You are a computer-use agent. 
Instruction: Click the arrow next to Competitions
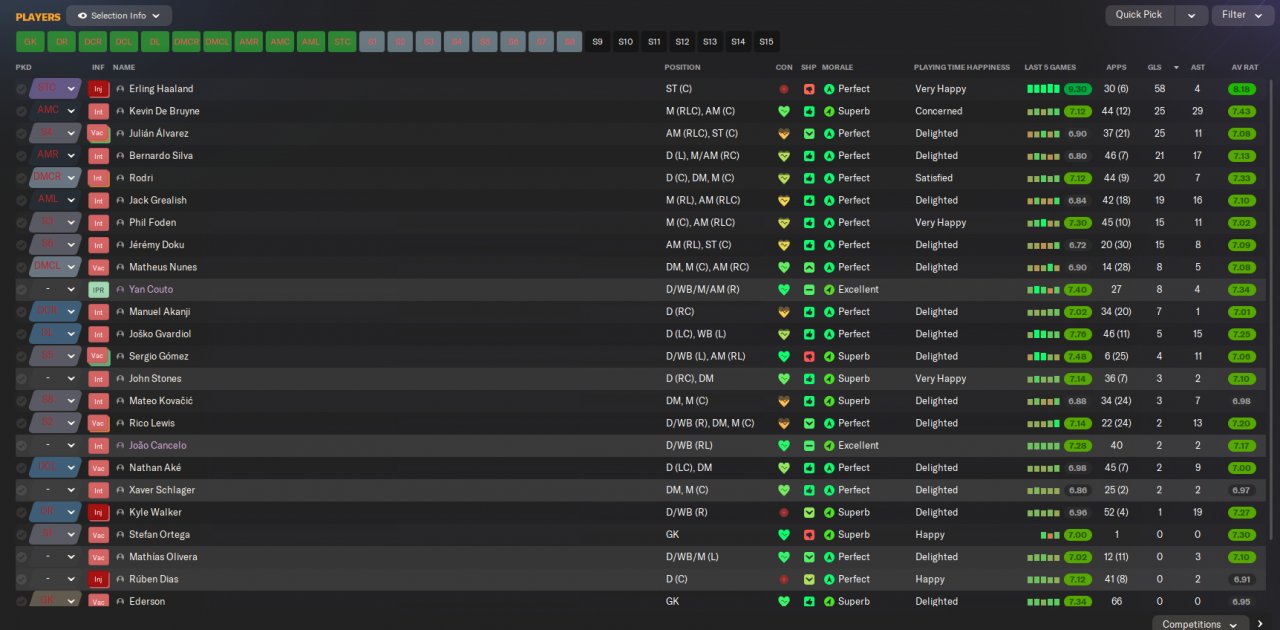(1260, 623)
